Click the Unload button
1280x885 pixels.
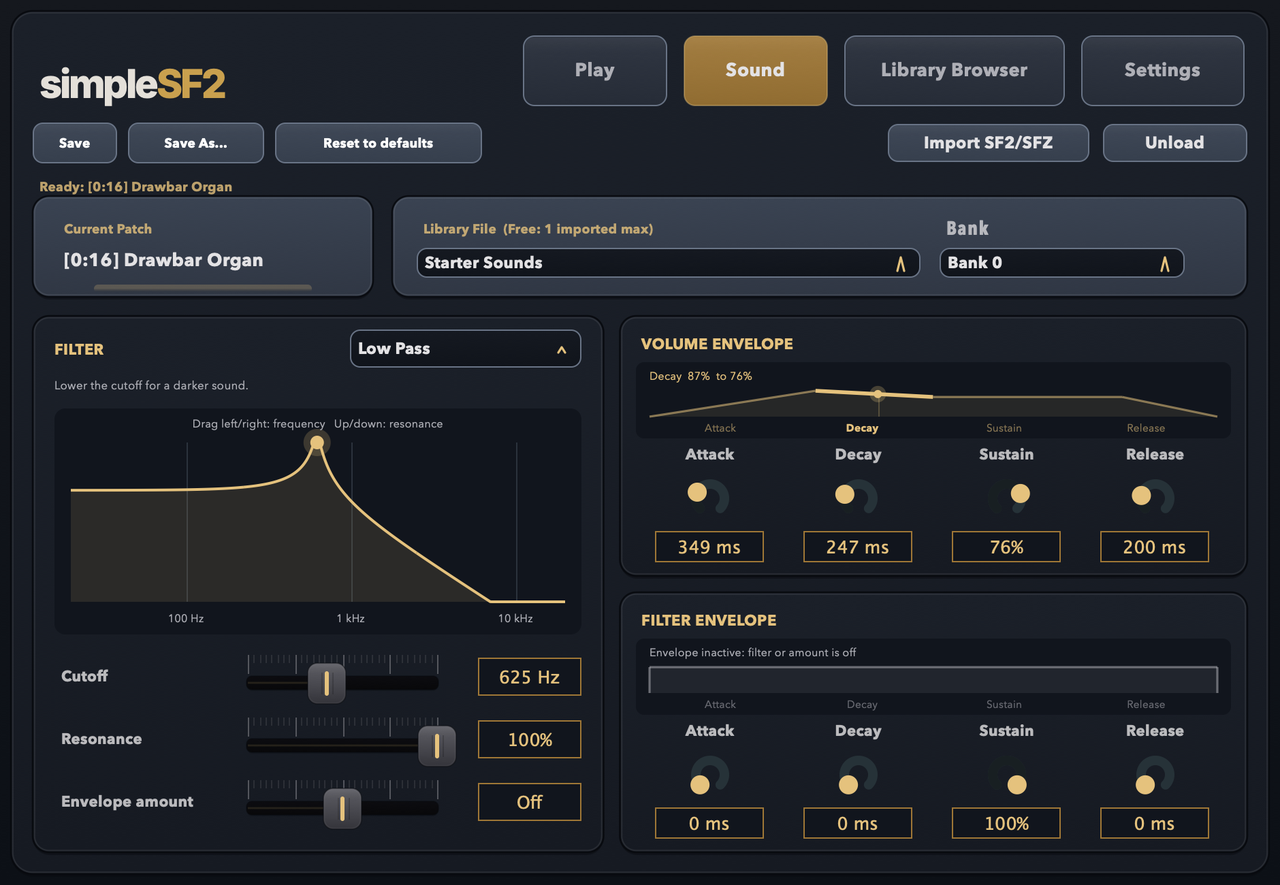[1174, 143]
